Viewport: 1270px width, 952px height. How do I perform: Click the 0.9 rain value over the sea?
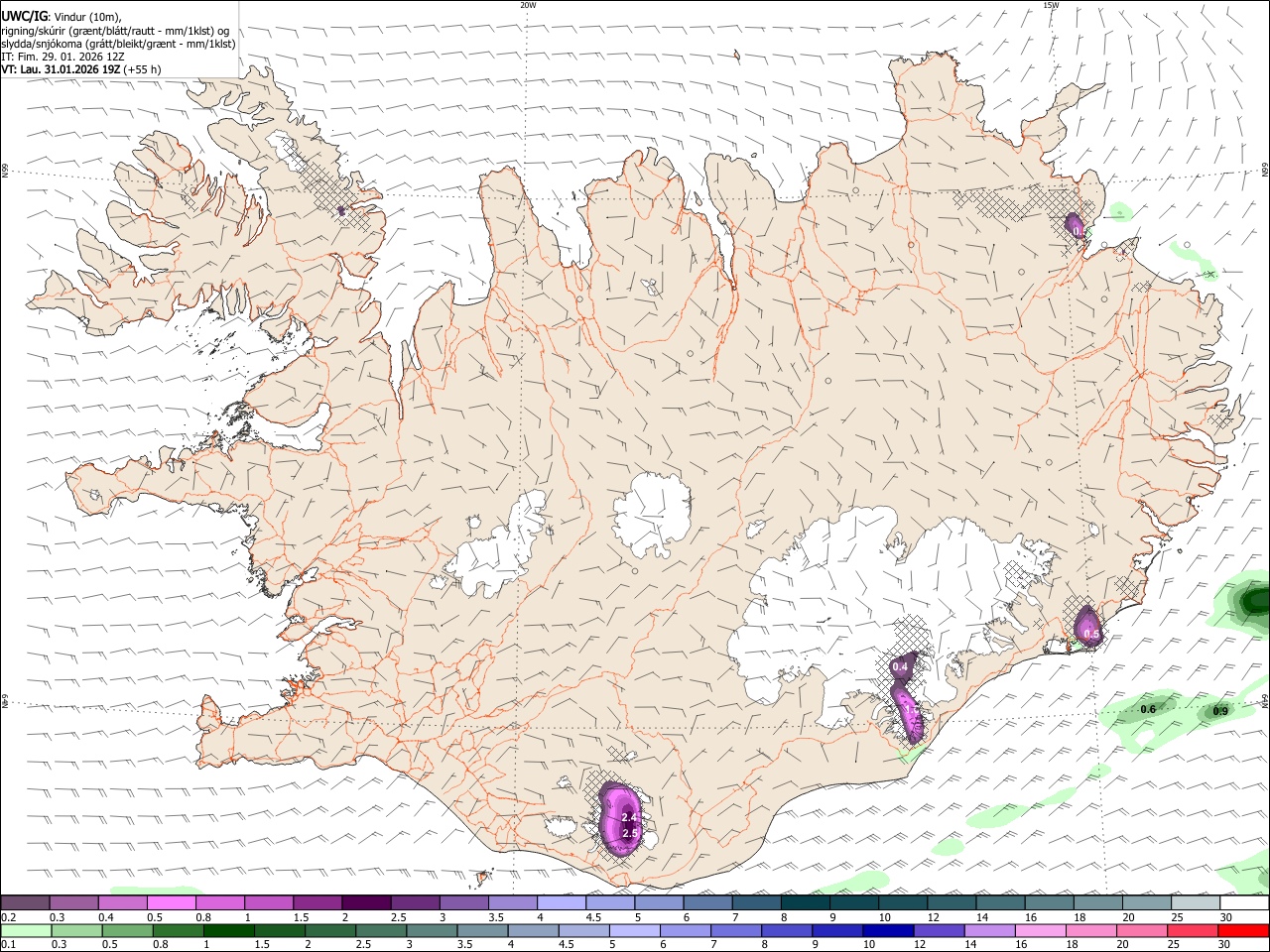[x=1220, y=712]
